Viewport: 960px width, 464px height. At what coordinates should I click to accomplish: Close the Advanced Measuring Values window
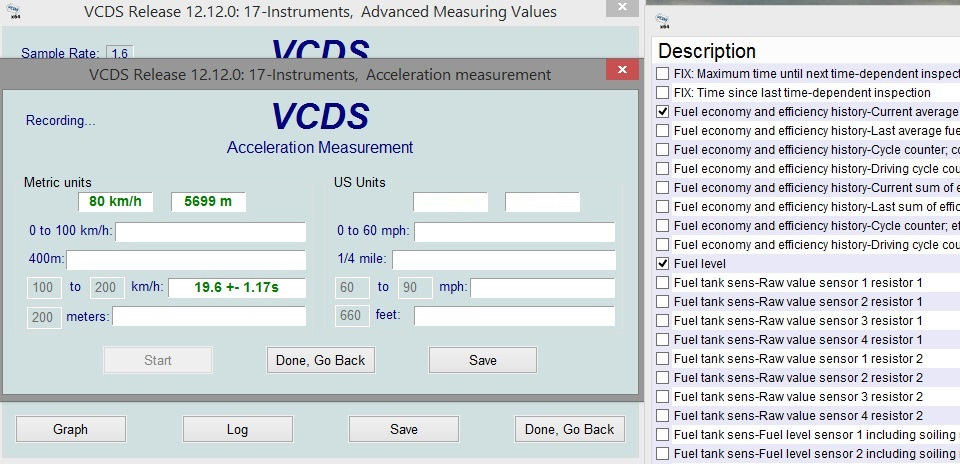point(622,7)
